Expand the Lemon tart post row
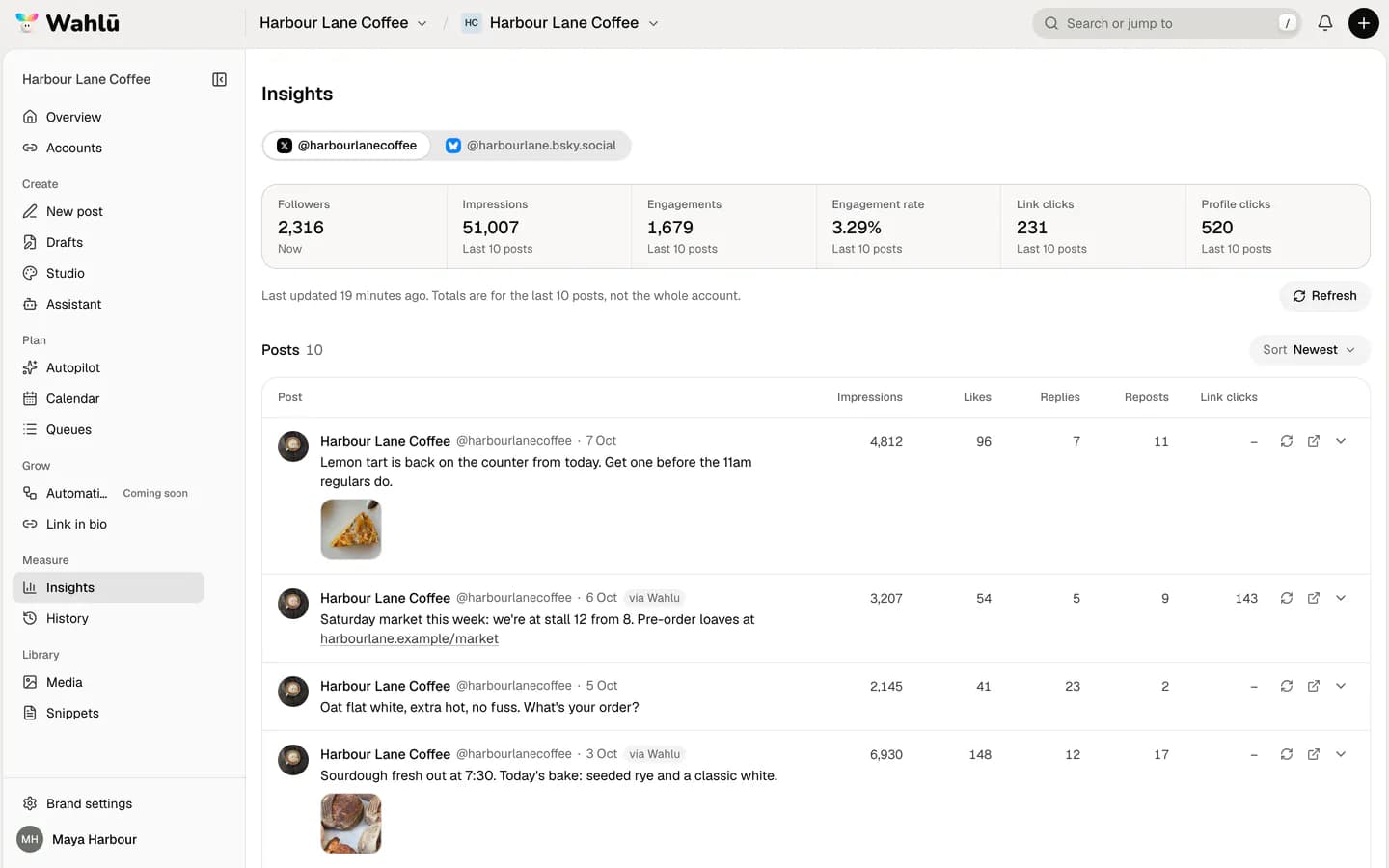 (x=1341, y=441)
